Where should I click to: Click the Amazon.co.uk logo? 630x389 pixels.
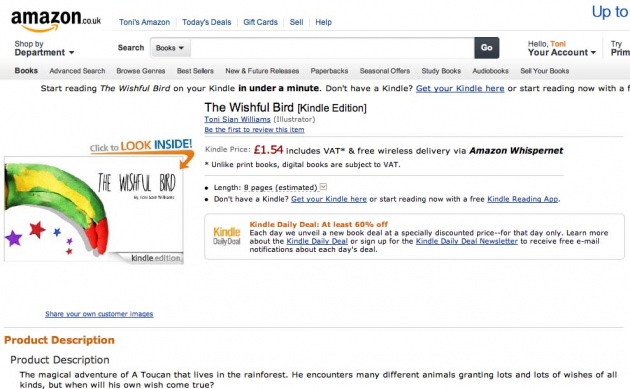coord(56,20)
